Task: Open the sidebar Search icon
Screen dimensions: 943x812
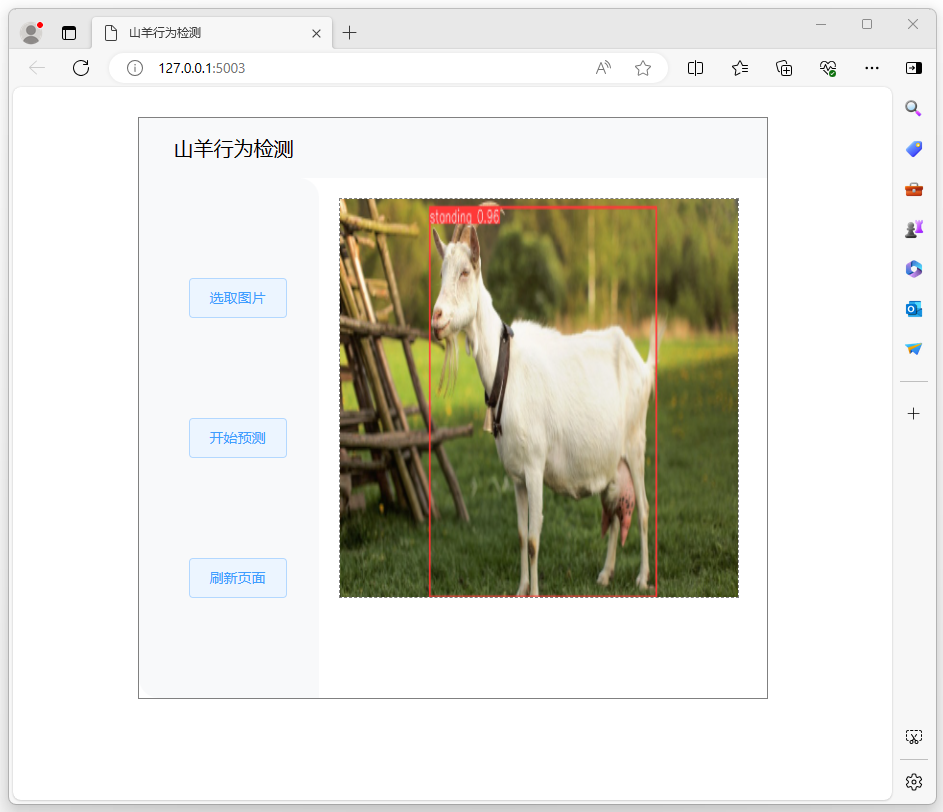Action: [x=914, y=108]
